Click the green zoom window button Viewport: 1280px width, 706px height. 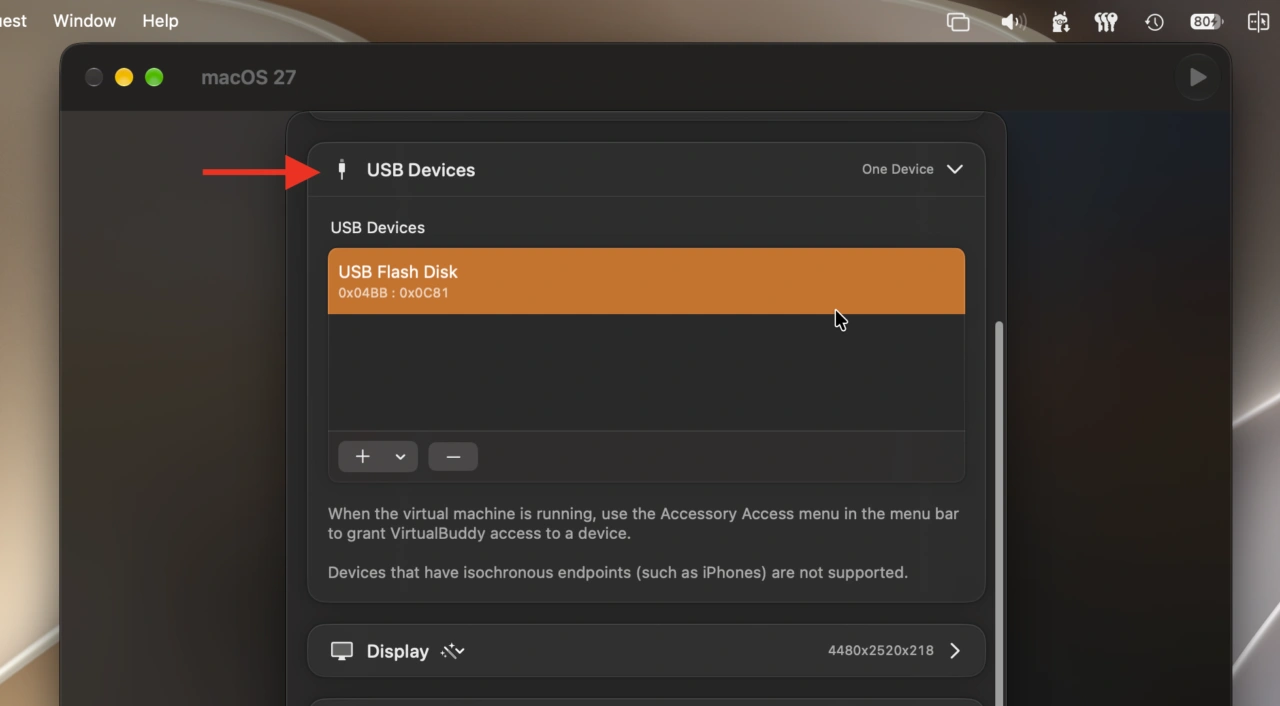coord(154,77)
